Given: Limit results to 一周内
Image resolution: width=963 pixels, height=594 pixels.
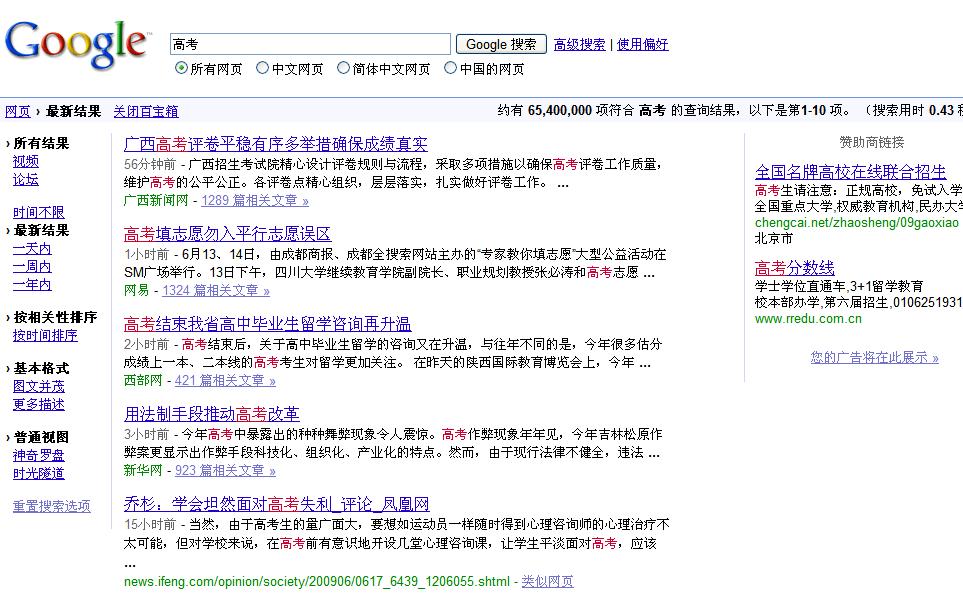Looking at the screenshot, I should coord(32,267).
